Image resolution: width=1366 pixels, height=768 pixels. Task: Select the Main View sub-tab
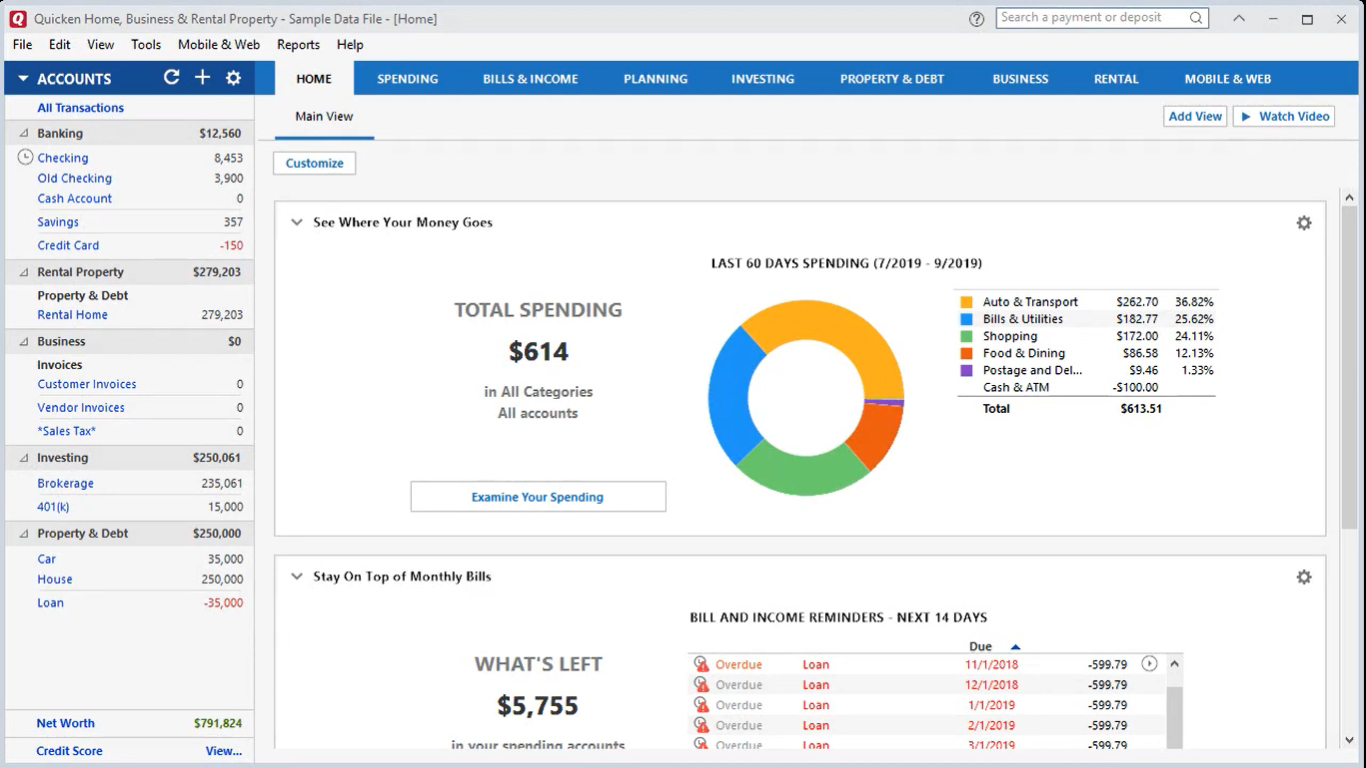point(324,117)
